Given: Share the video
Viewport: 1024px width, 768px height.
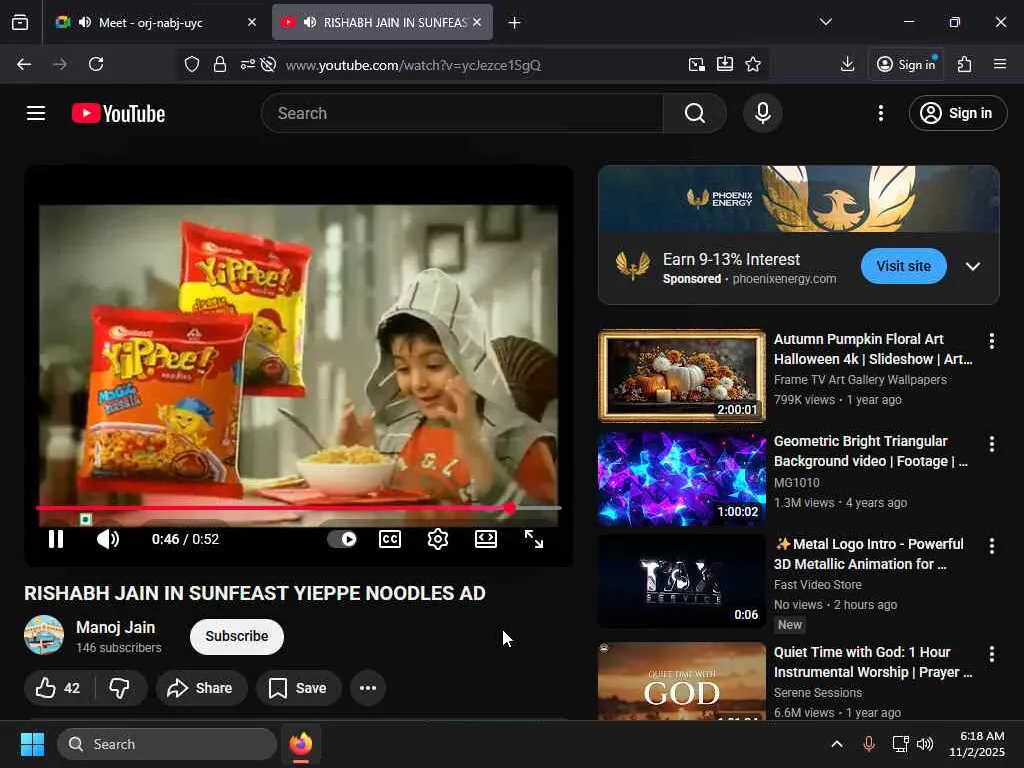Looking at the screenshot, I should point(201,688).
